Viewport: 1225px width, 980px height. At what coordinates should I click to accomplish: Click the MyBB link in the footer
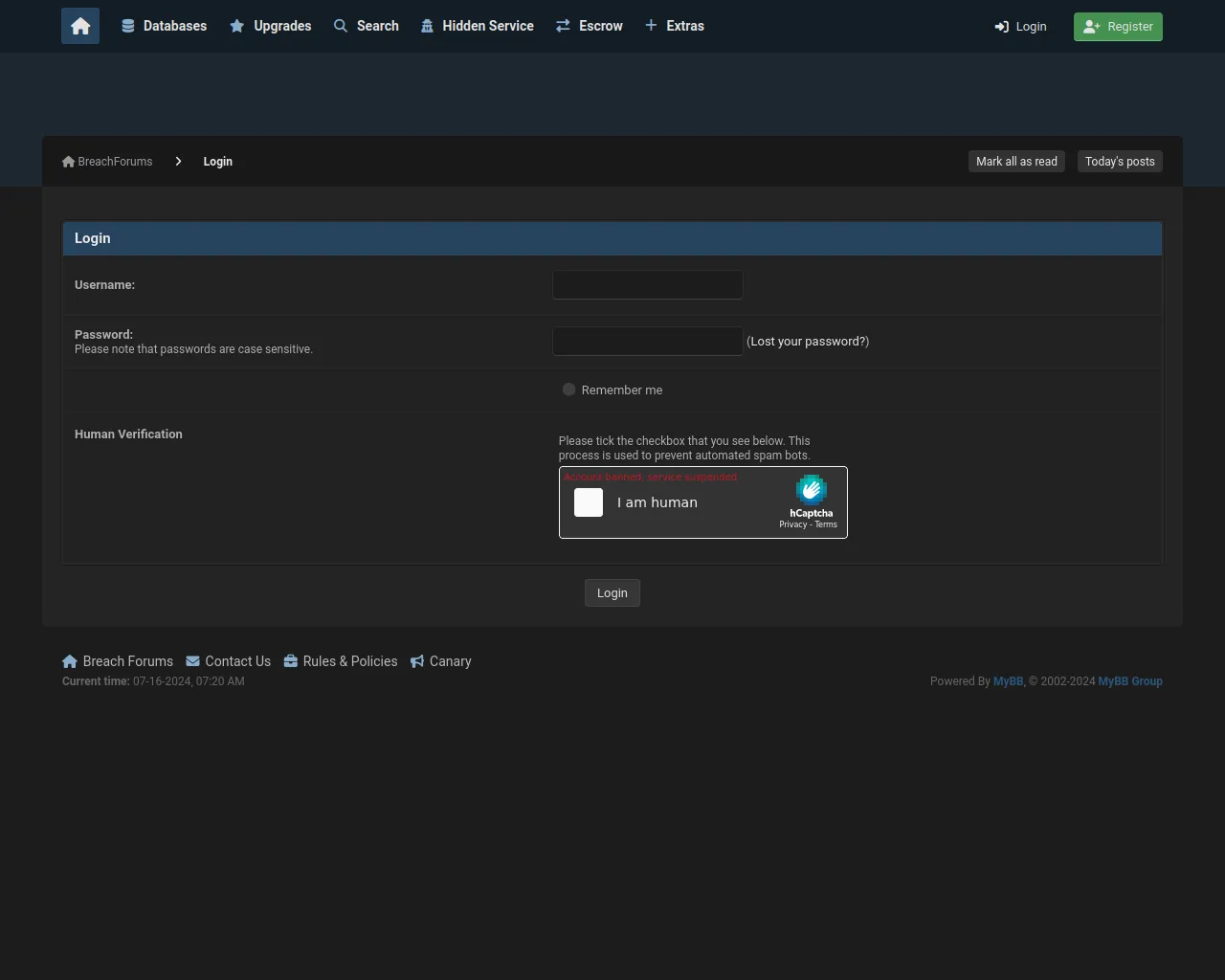(1008, 681)
